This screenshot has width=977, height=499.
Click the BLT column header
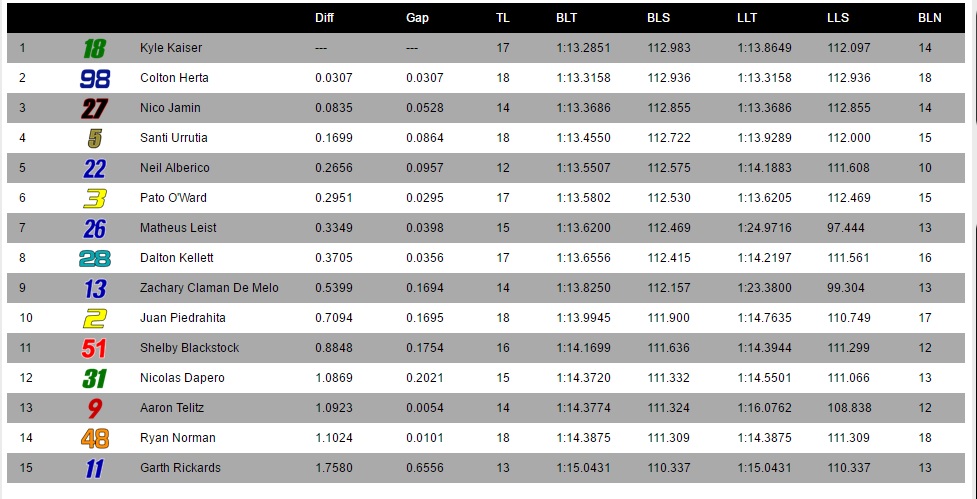(566, 18)
